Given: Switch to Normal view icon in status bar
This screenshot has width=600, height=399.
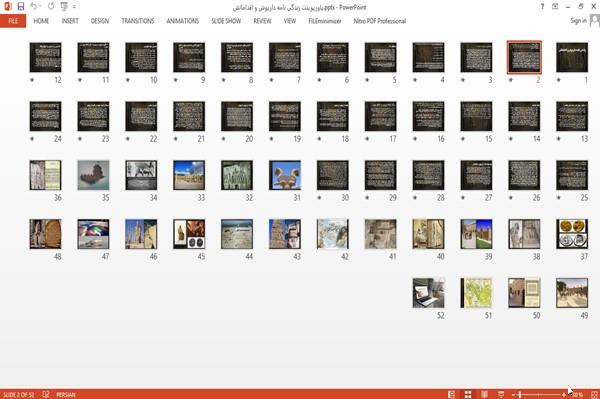Looking at the screenshot, I should (x=452, y=394).
